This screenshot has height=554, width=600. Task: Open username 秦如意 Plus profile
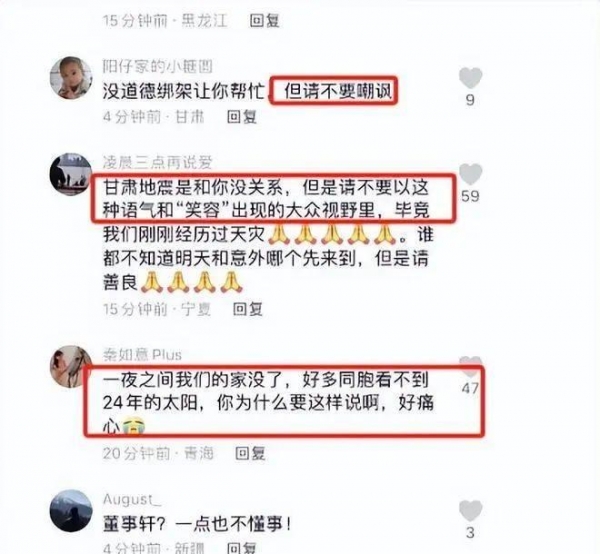142,355
